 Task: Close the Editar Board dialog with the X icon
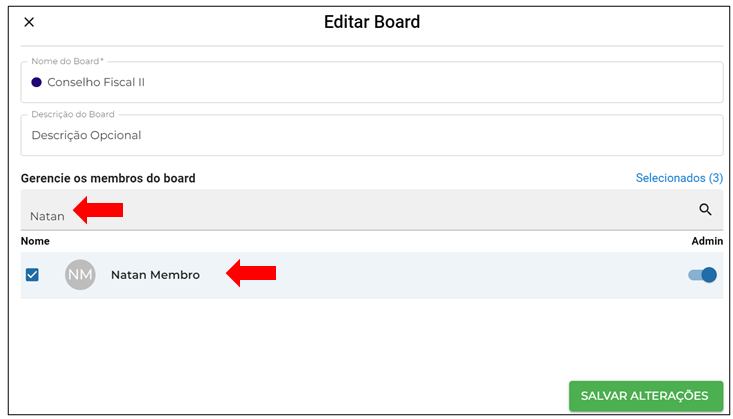point(29,22)
